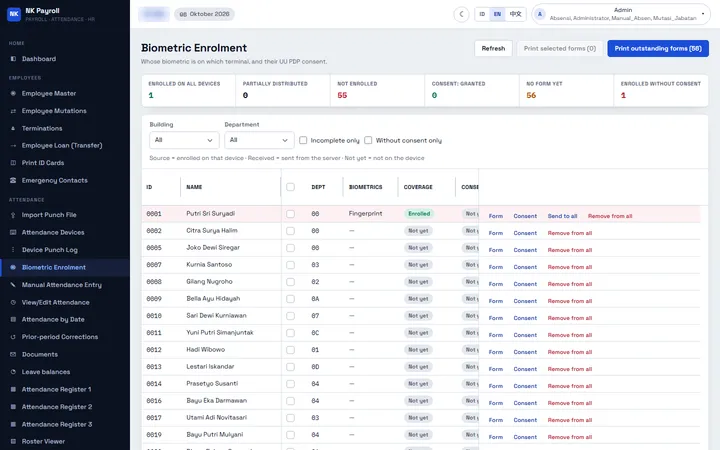Image resolution: width=720 pixels, height=450 pixels.
Task: Click the BIOMETRICS column header
Action: 366,187
